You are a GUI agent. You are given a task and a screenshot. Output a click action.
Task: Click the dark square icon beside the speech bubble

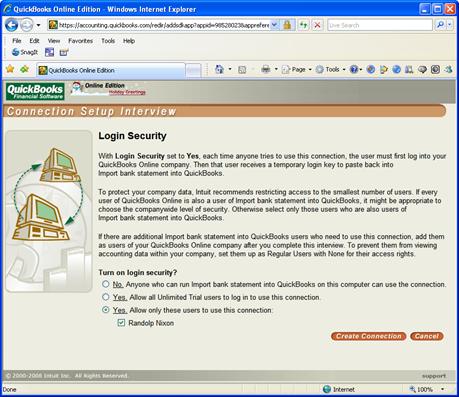(x=435, y=69)
